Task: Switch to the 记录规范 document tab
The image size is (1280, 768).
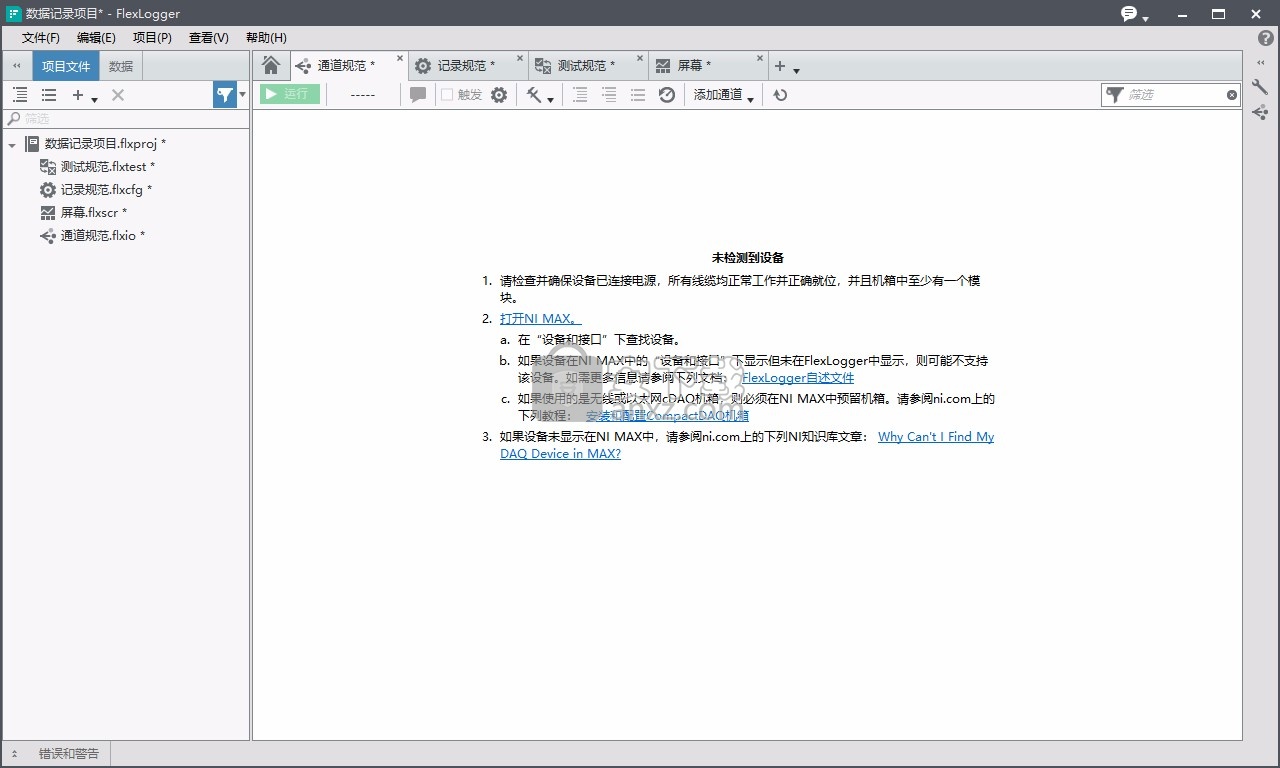Action: point(466,66)
